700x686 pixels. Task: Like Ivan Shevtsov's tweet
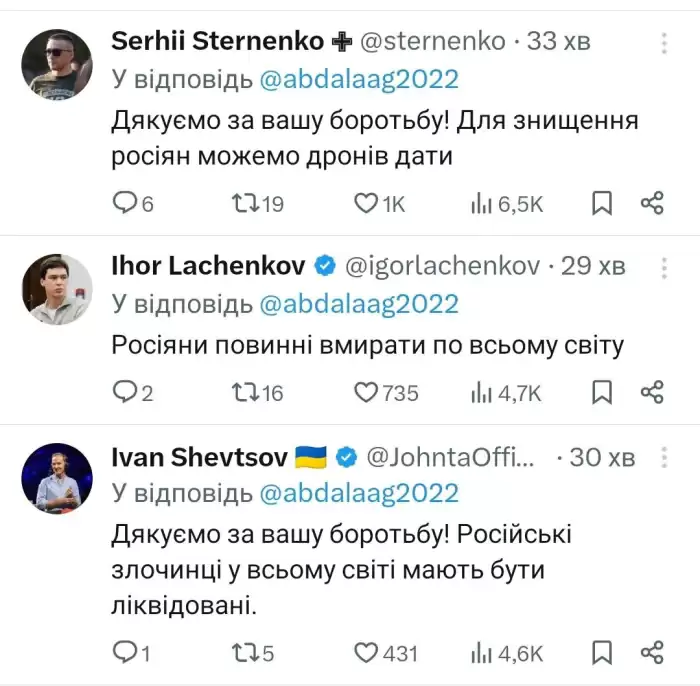(x=386, y=653)
